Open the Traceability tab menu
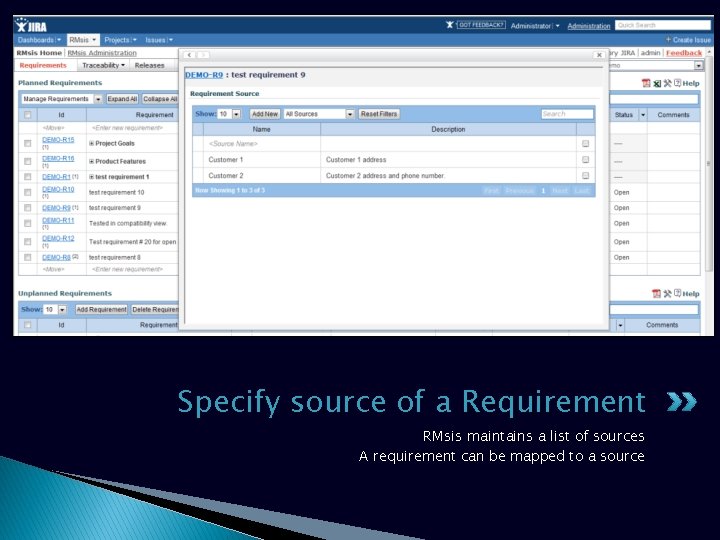This screenshot has height=540, width=720. 103,65
